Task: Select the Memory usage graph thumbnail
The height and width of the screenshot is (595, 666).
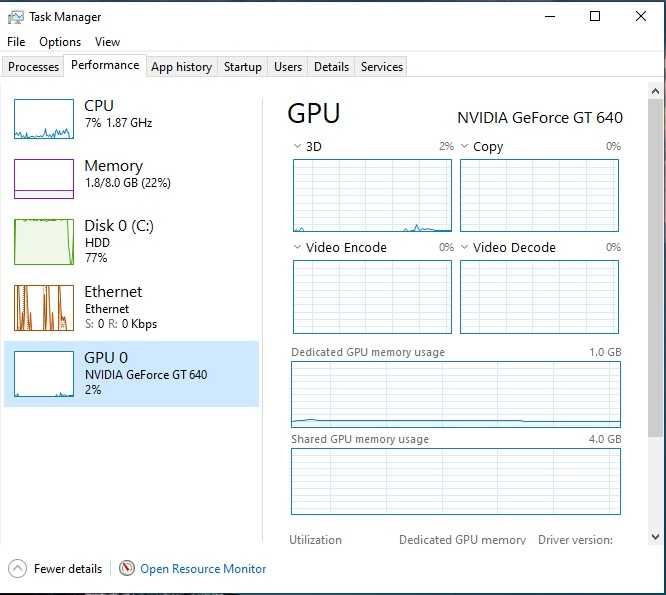Action: pos(44,179)
